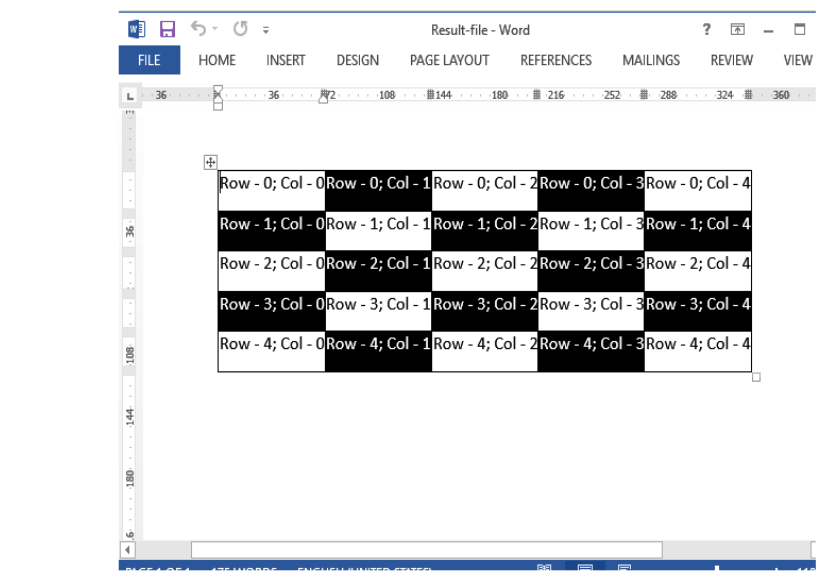Click cell Row - 4; Col - 0
The image size is (836, 584).
(272, 351)
